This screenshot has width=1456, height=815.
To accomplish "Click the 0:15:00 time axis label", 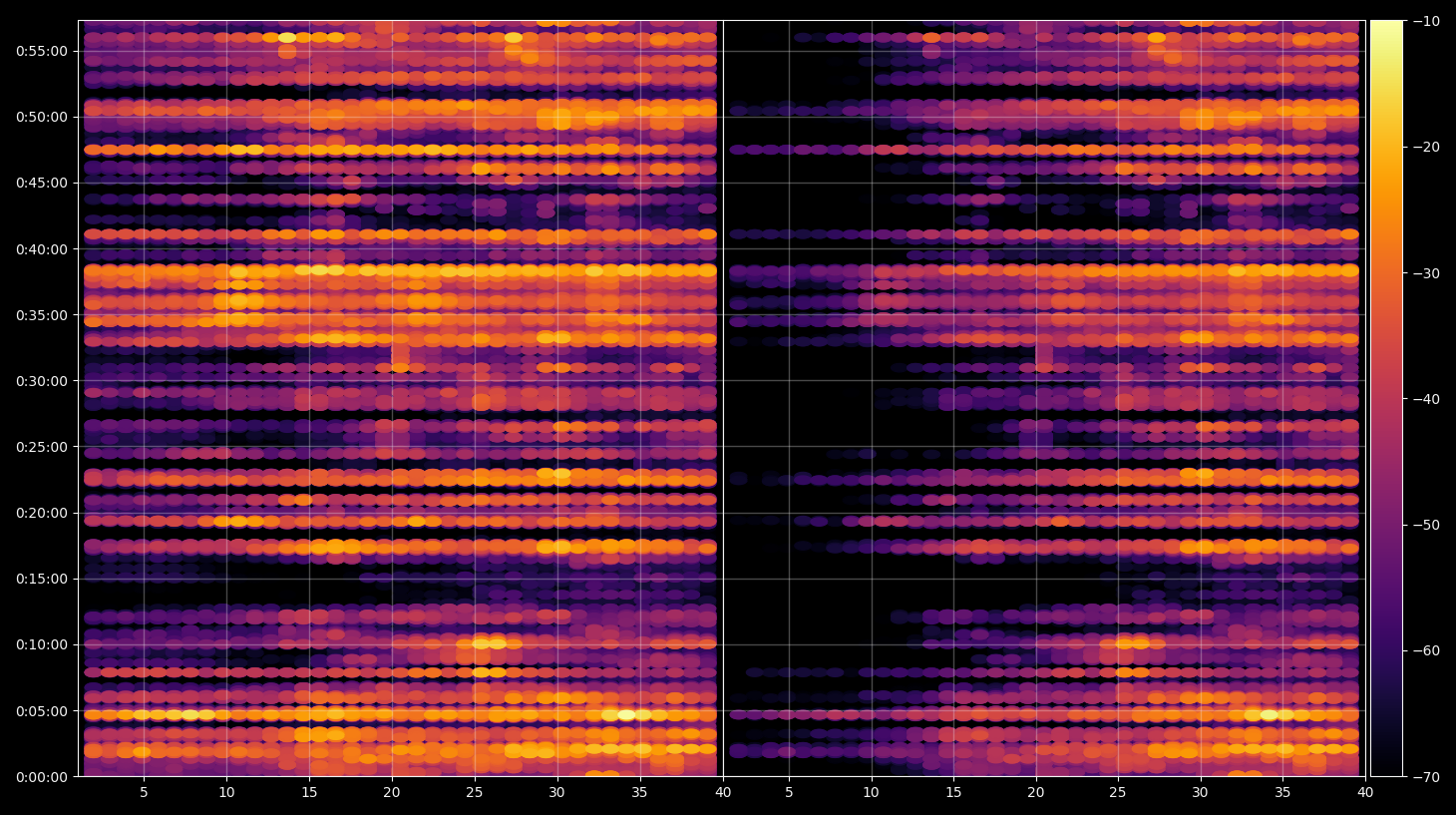I will [42, 579].
